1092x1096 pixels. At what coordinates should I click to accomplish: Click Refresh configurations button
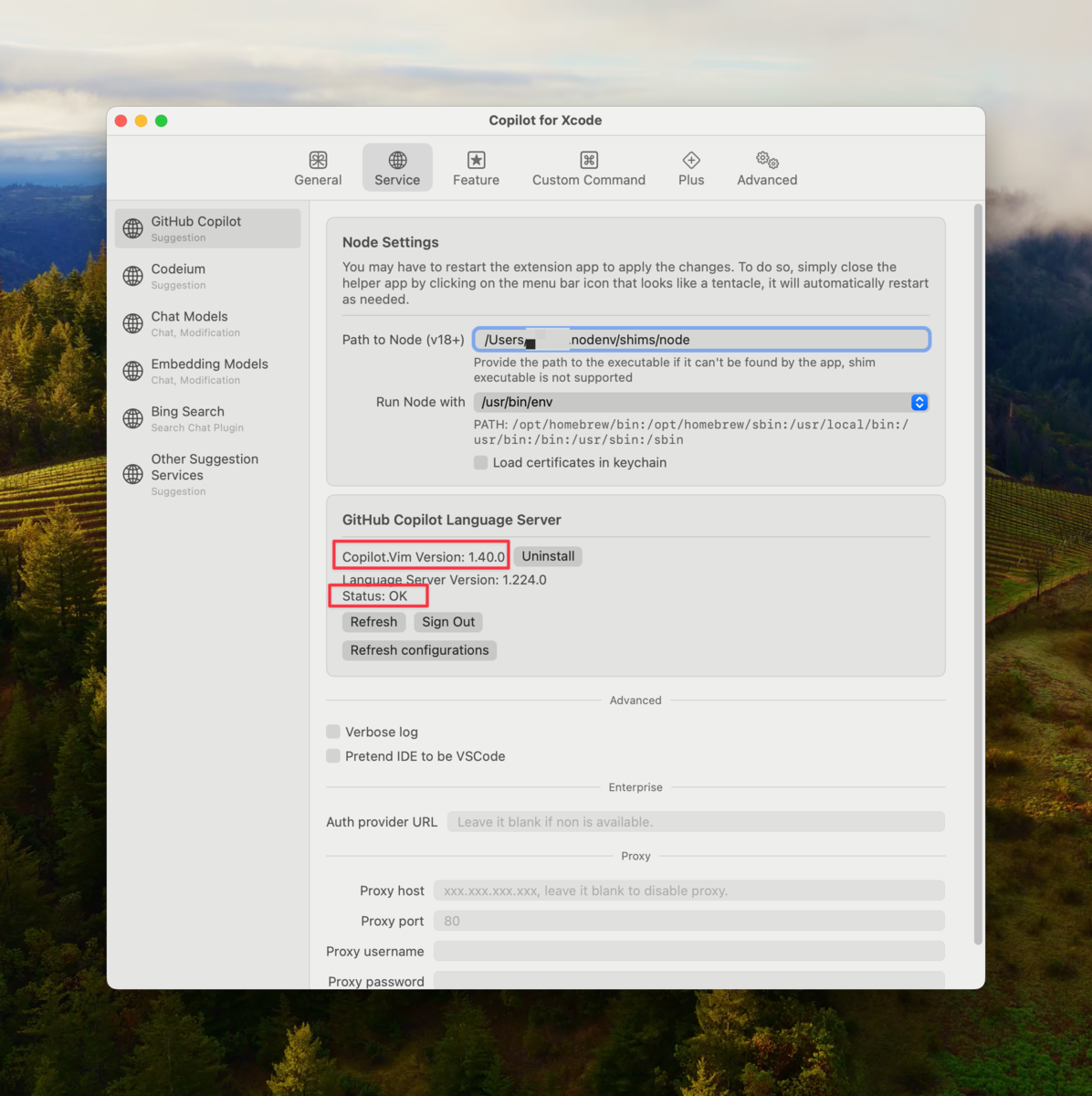[x=419, y=650]
